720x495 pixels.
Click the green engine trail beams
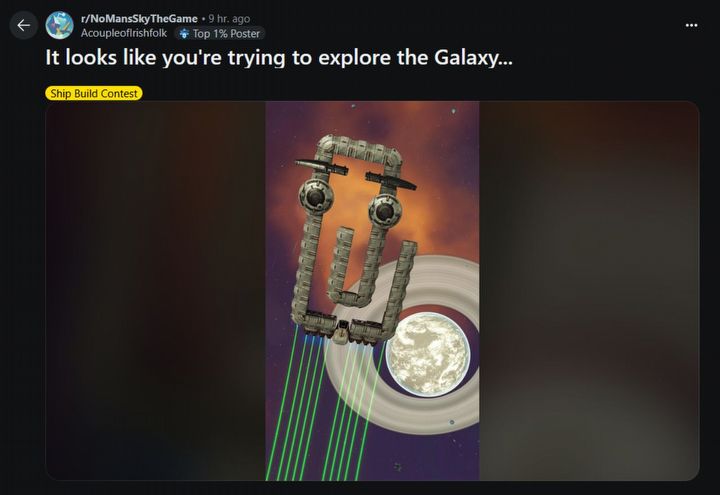pyautogui.click(x=324, y=409)
